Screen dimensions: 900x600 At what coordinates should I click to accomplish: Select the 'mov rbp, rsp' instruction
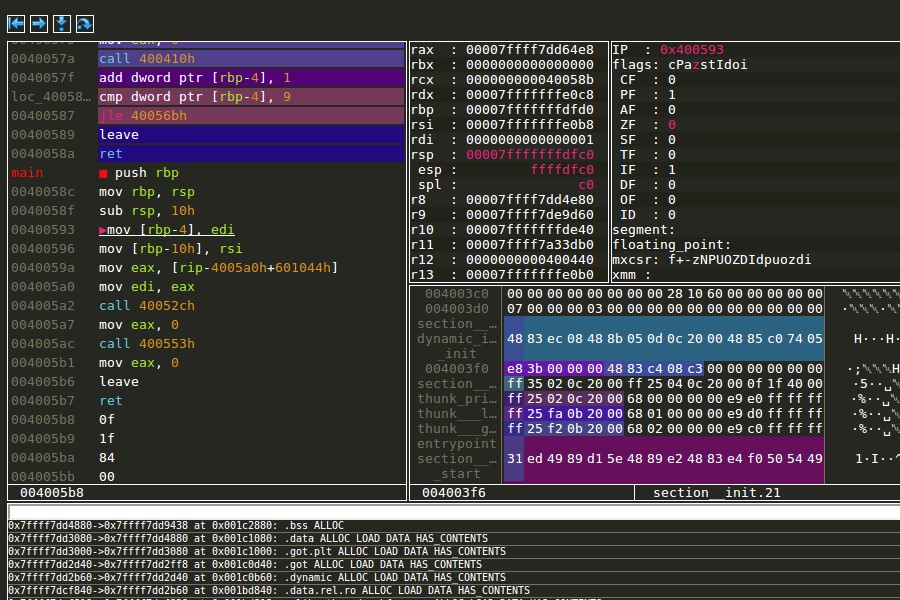point(146,192)
